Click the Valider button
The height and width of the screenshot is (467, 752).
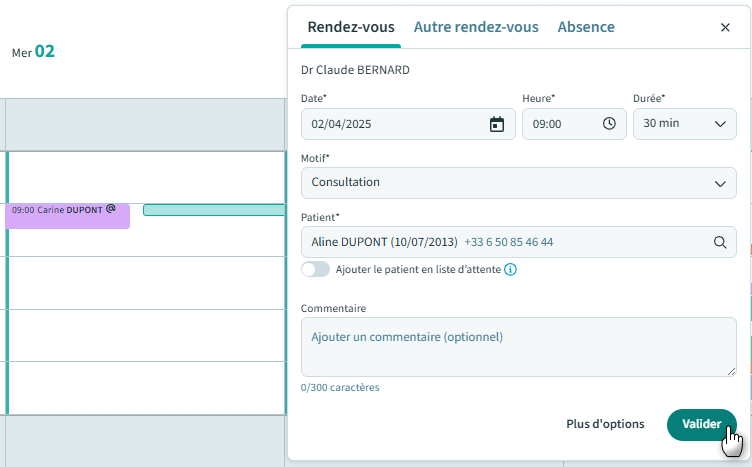tap(701, 424)
